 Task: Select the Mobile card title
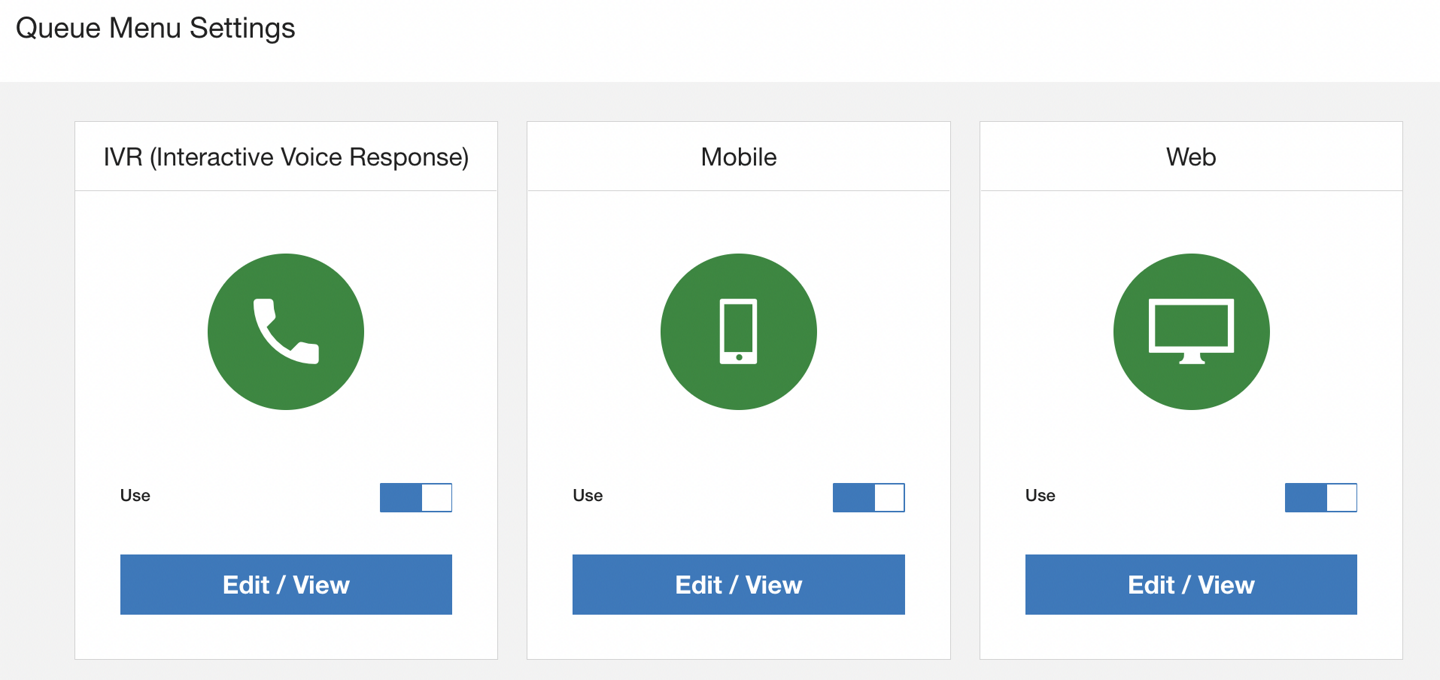click(738, 156)
